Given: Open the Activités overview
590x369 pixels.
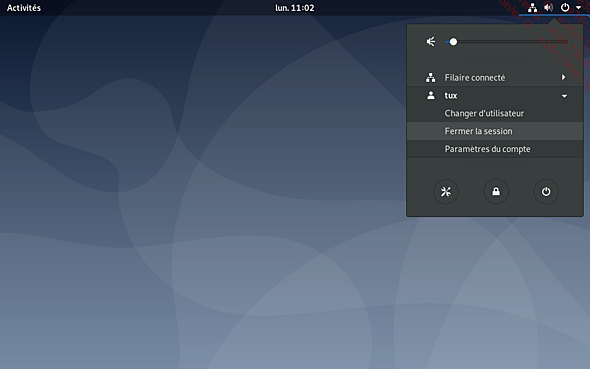Looking at the screenshot, I should pyautogui.click(x=24, y=8).
